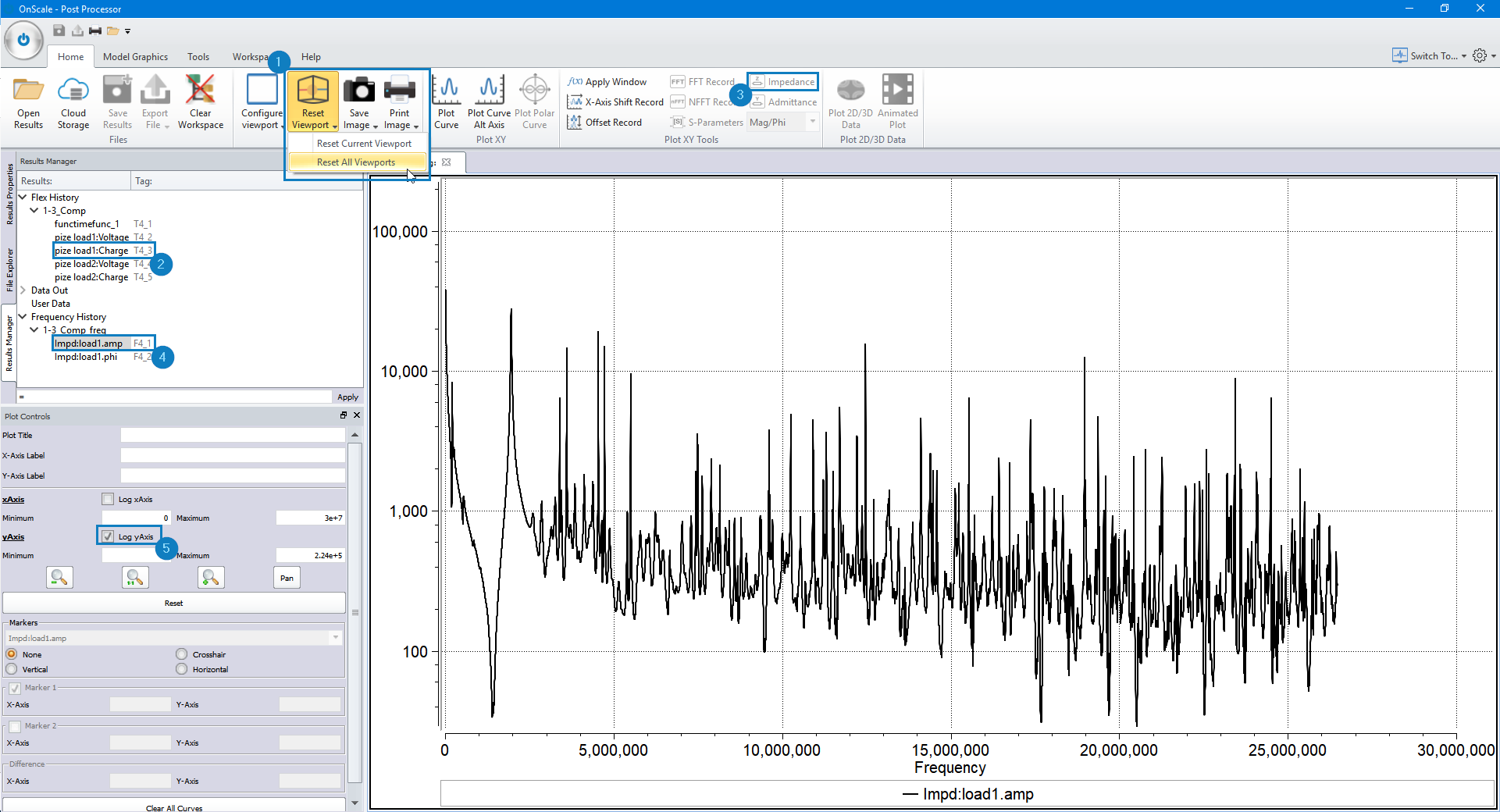This screenshot has width=1500, height=812.
Task: Click the X-Axis Shift Record tool
Action: 615,102
